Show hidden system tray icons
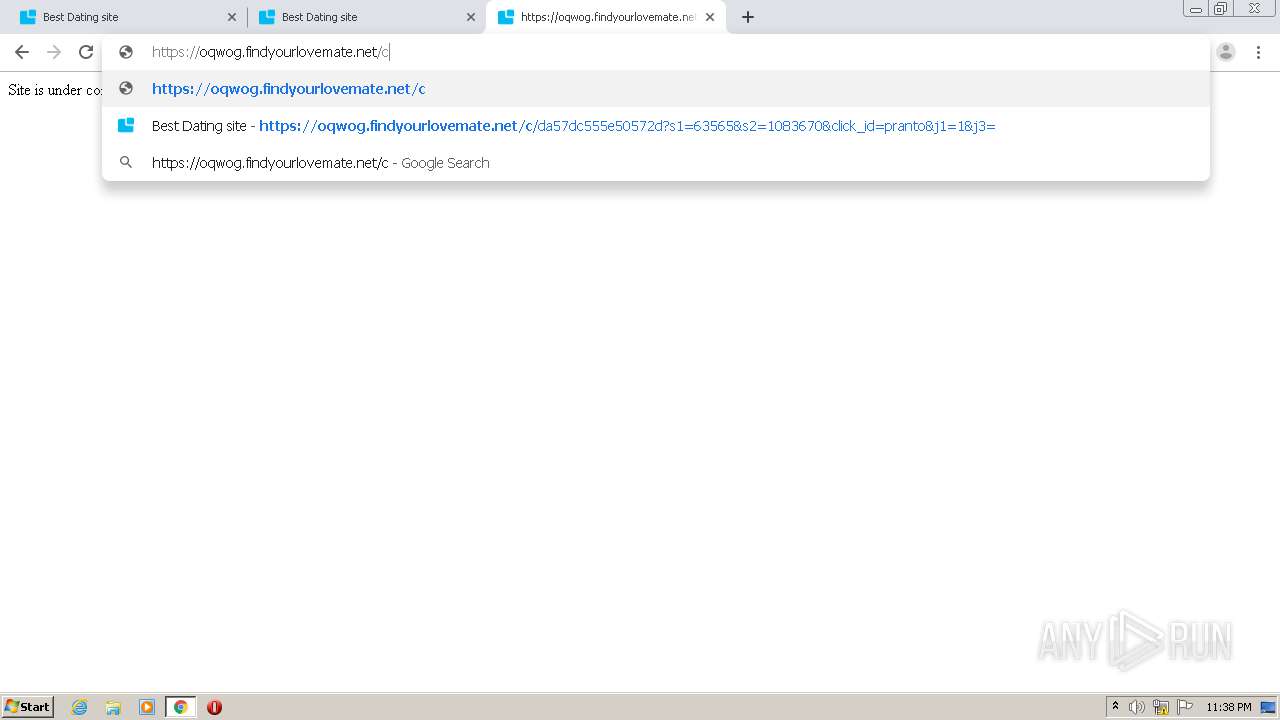 click(1115, 707)
